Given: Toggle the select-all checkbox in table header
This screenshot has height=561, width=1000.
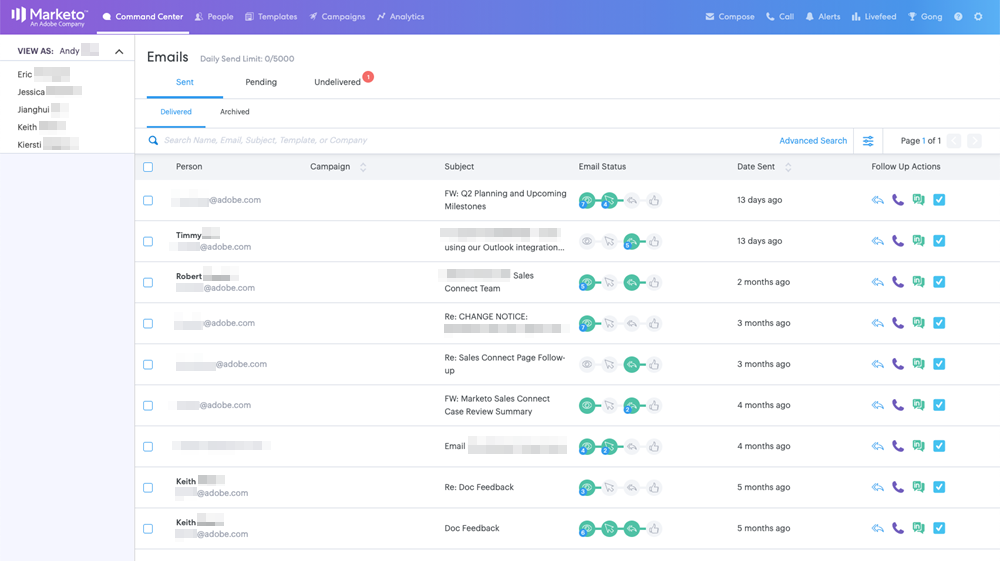Looking at the screenshot, I should (x=148, y=167).
